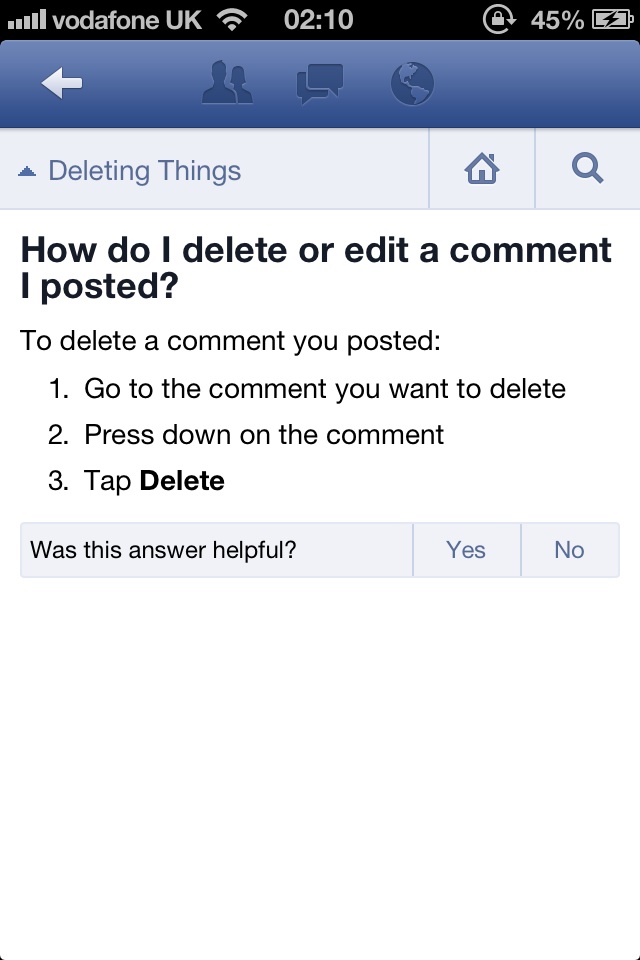Tap the cellular signal strength bars
This screenshot has height=960, width=640.
tap(26, 20)
